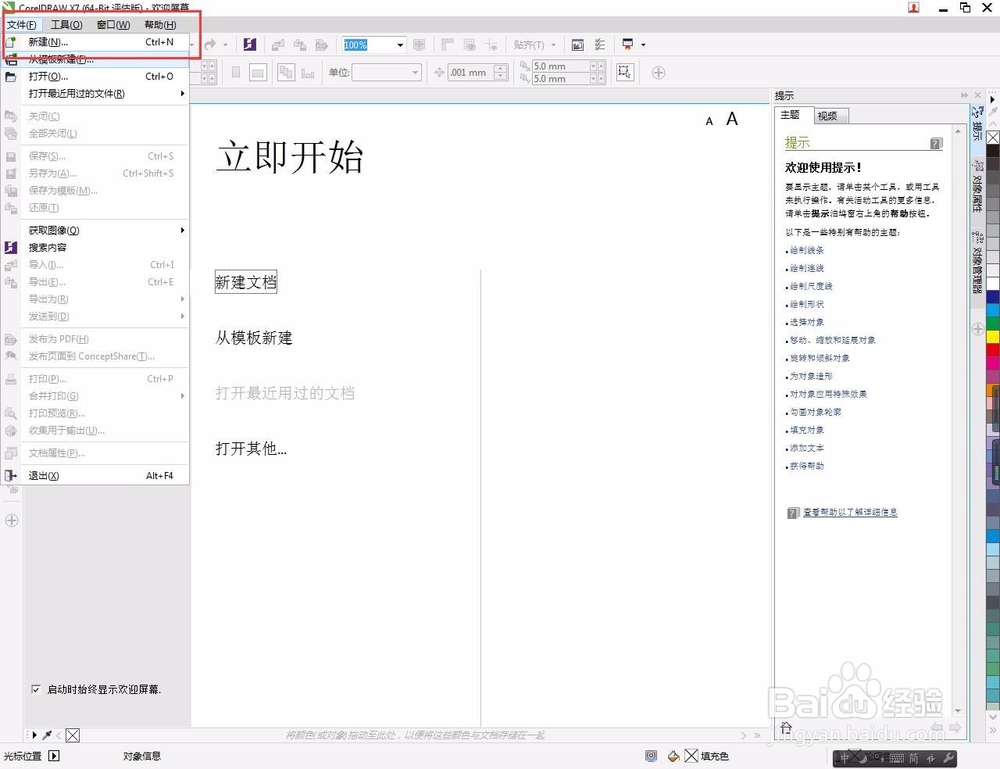Viewport: 1000px width, 769px height.
Task: Expand Acquire Image submenu
Action: pos(96,230)
